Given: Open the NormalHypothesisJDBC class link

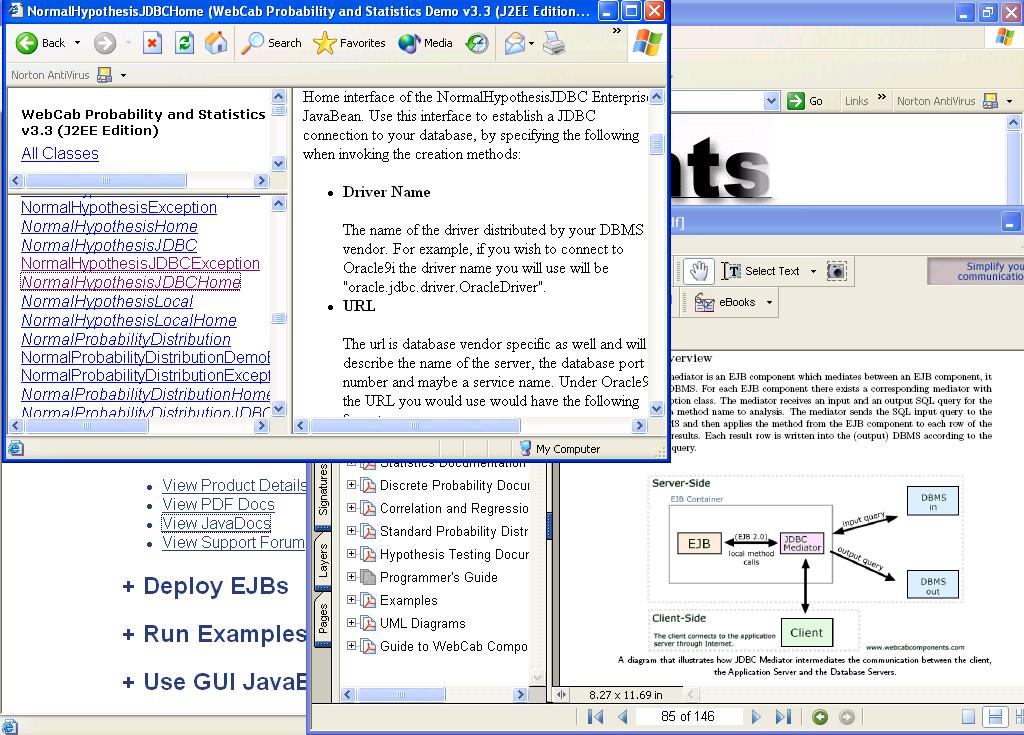Looking at the screenshot, I should click(109, 245).
